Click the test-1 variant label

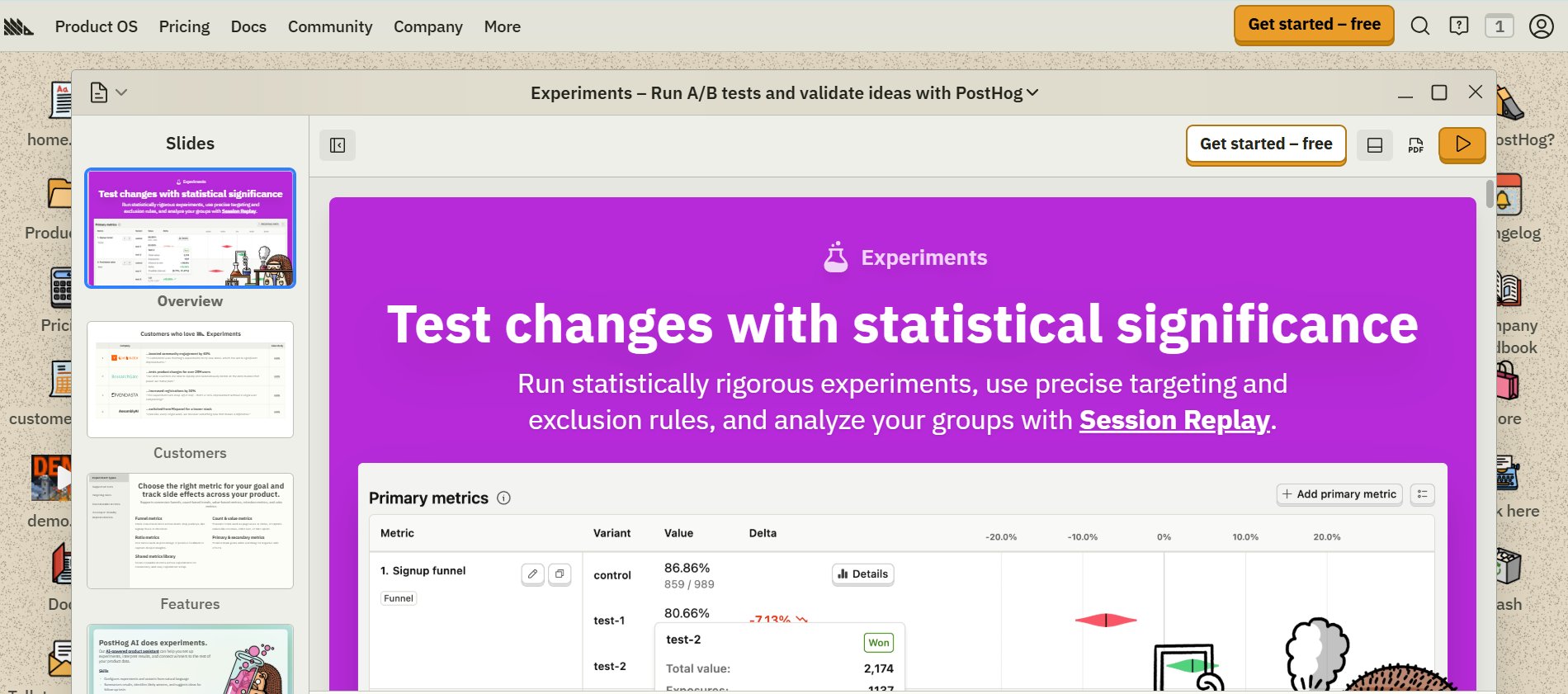pyautogui.click(x=609, y=621)
